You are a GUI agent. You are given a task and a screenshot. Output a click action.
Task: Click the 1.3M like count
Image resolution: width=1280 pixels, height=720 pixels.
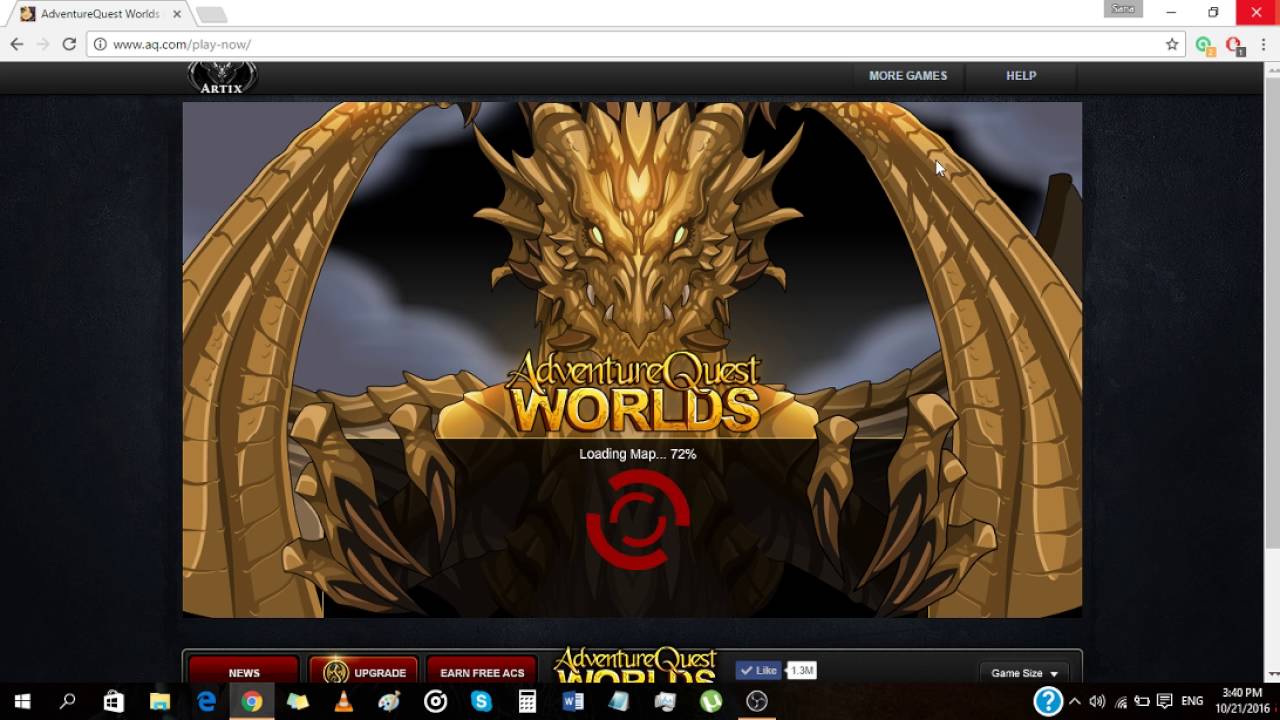pyautogui.click(x=802, y=670)
